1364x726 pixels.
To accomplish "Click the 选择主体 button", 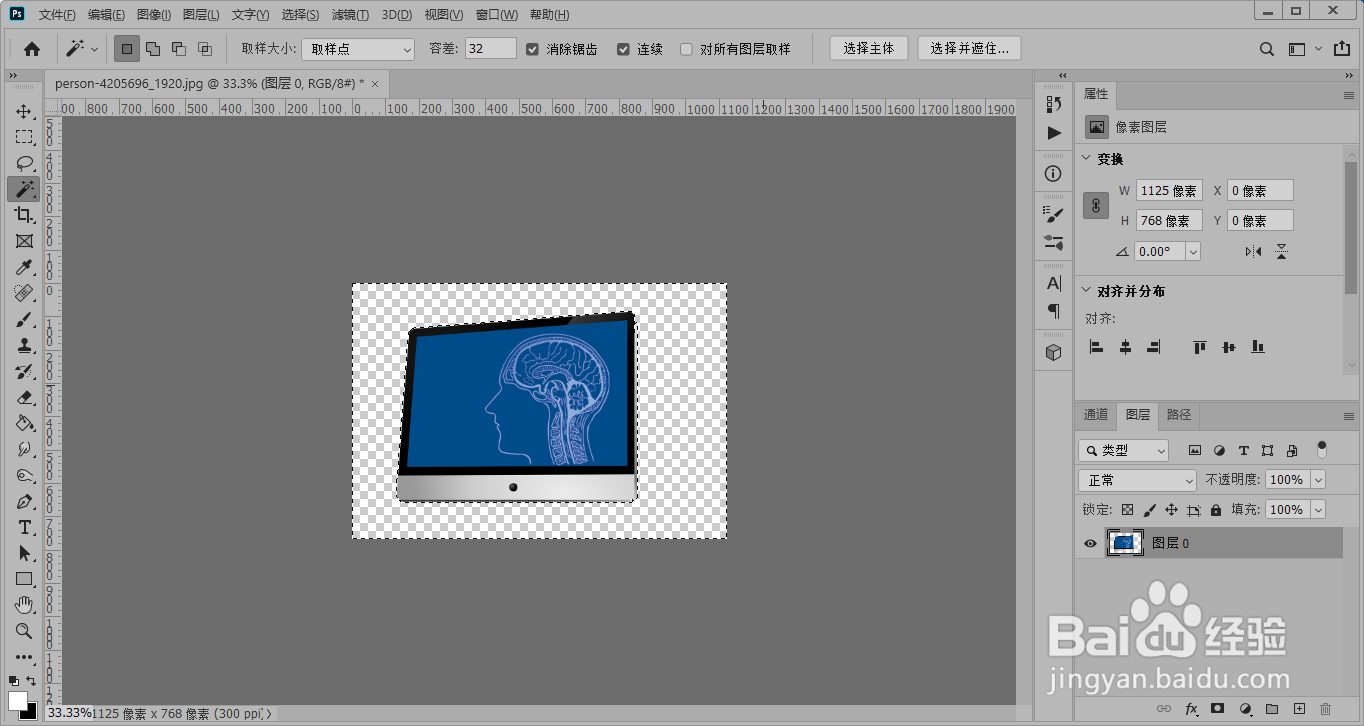I will [x=869, y=48].
